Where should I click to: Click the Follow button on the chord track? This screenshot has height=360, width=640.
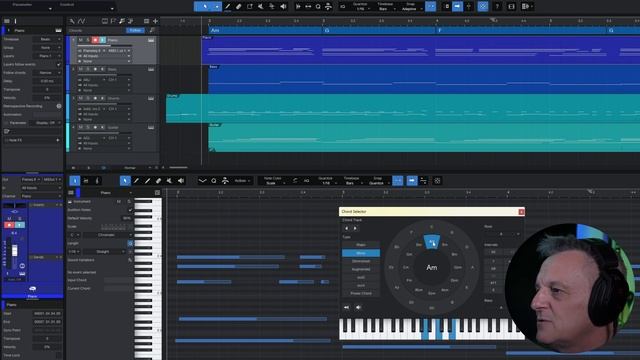pyautogui.click(x=135, y=30)
